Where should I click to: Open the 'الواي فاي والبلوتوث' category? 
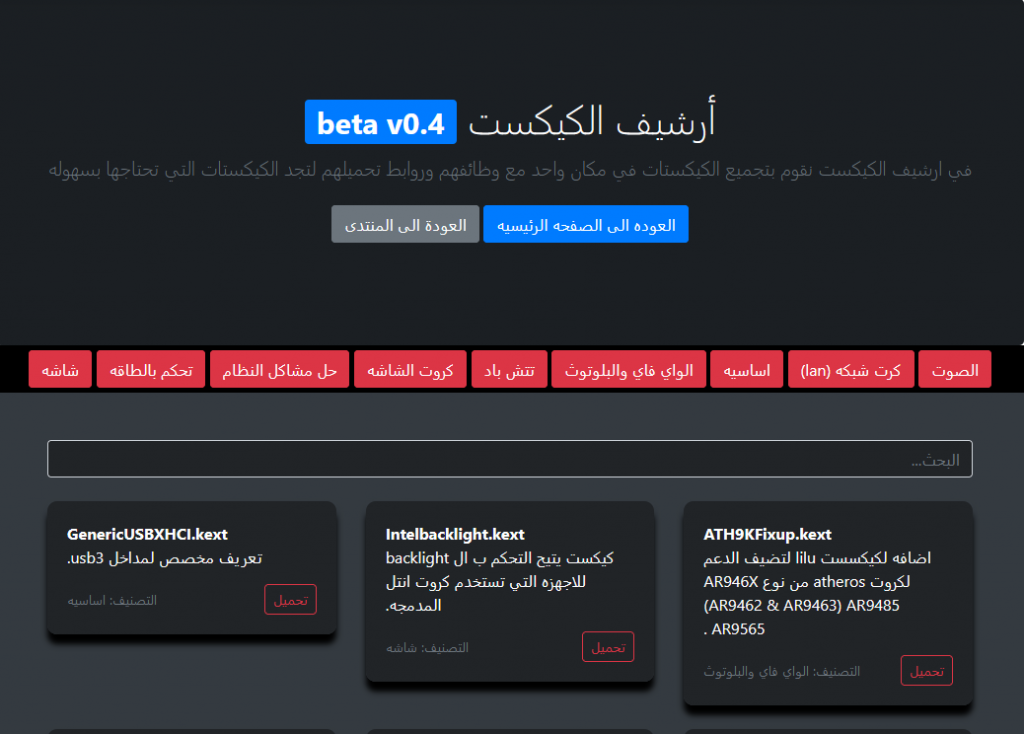627,370
